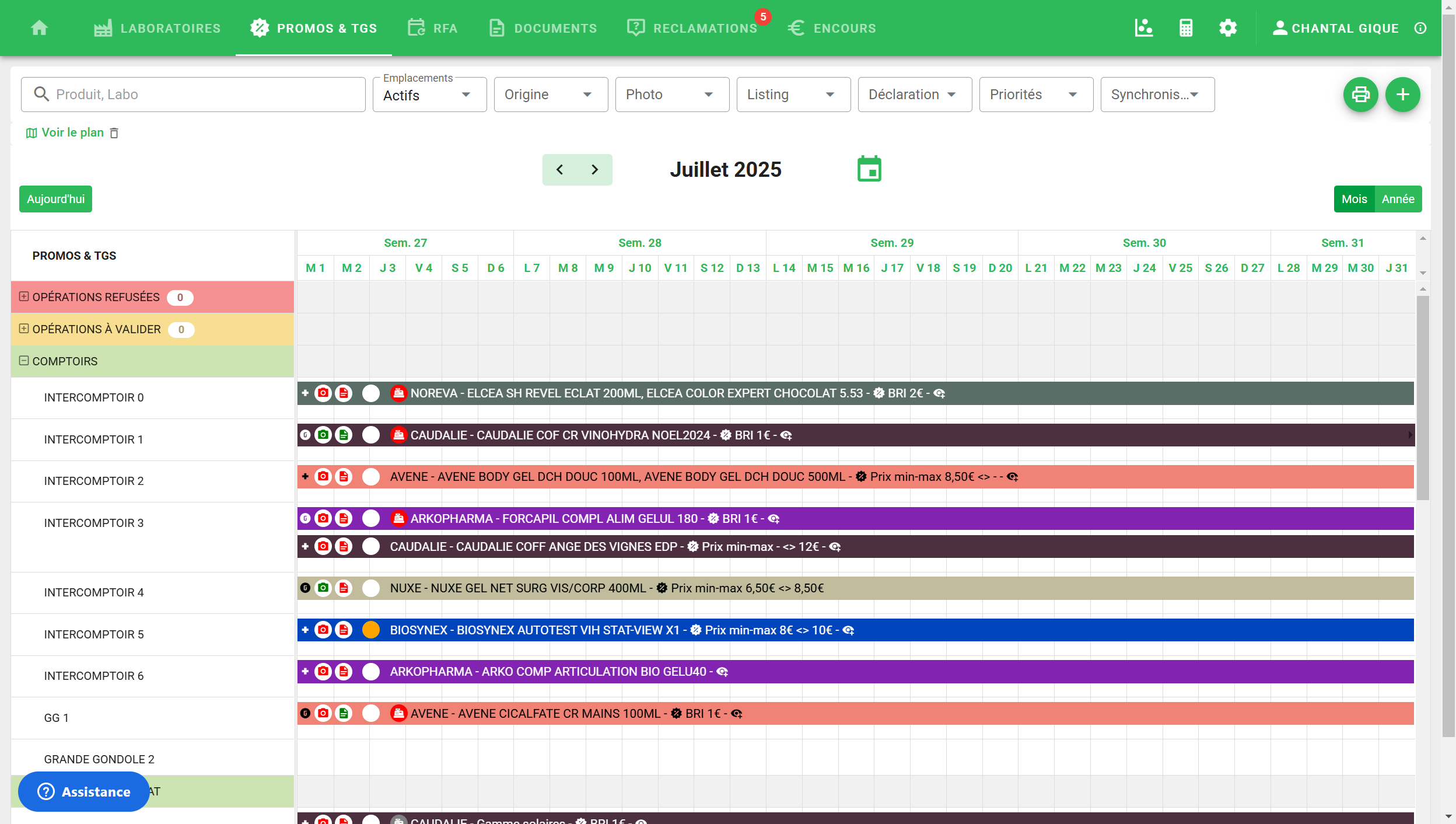Collapse the COMPTOIRS section
Viewport: 1456px width, 824px height.
point(24,361)
